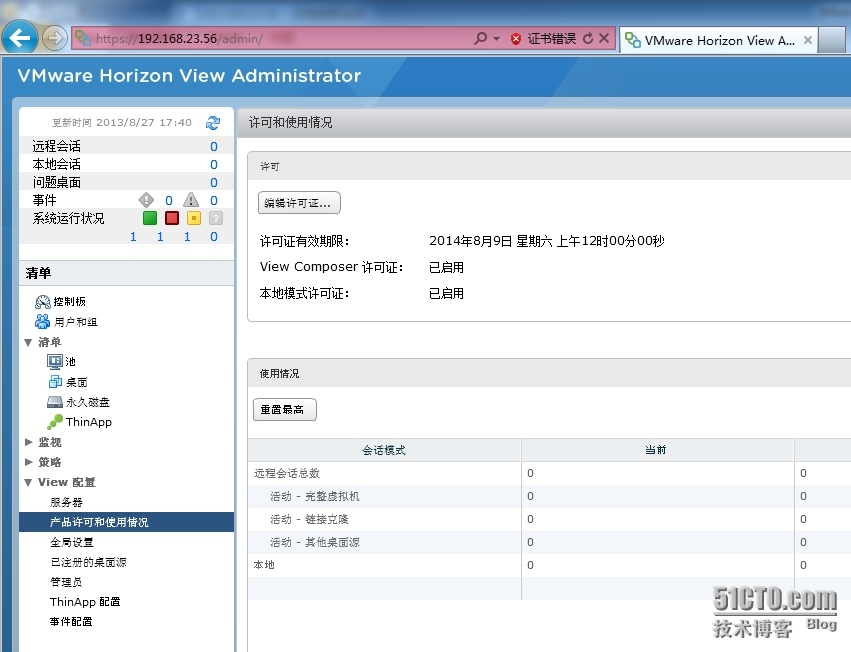Click the 证书错误 certificate error label
This screenshot has width=851, height=652.
[x=551, y=39]
